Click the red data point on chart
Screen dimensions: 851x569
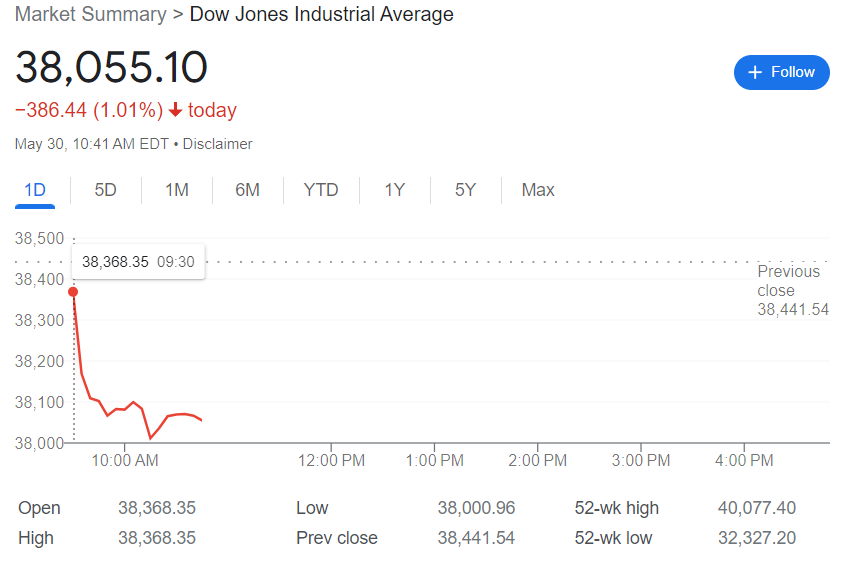click(x=73, y=292)
